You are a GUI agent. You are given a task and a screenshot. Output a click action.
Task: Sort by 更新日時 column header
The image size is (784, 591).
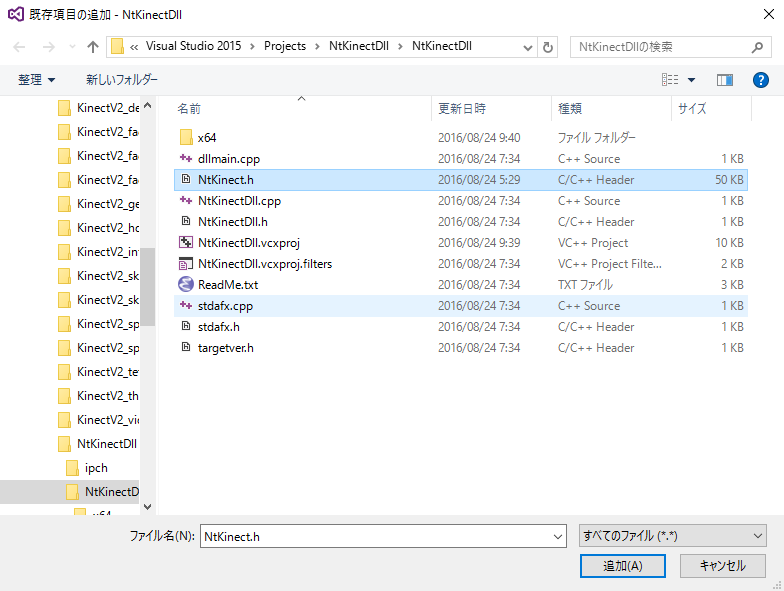(461, 108)
